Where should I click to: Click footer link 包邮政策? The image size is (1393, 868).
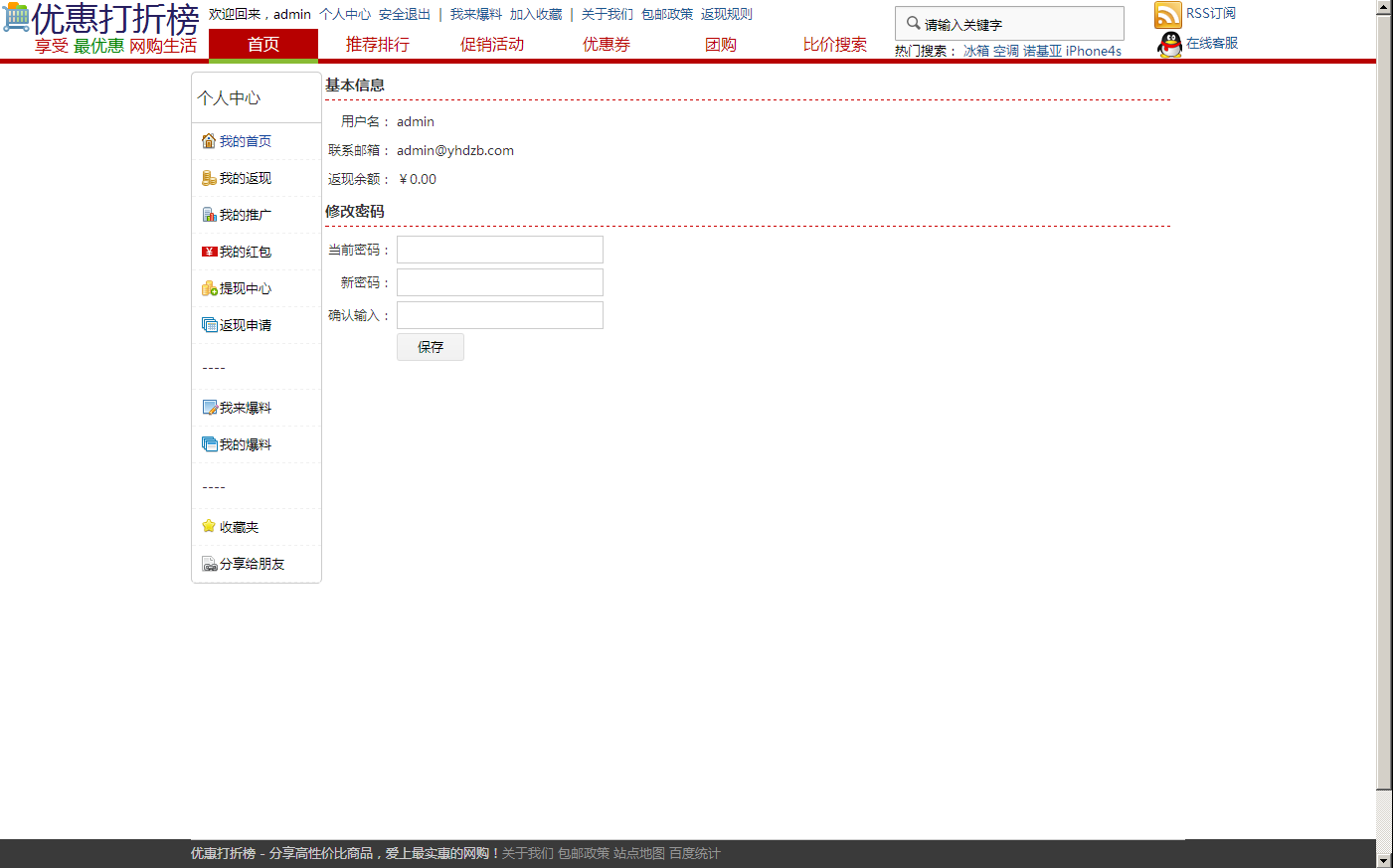coord(584,853)
